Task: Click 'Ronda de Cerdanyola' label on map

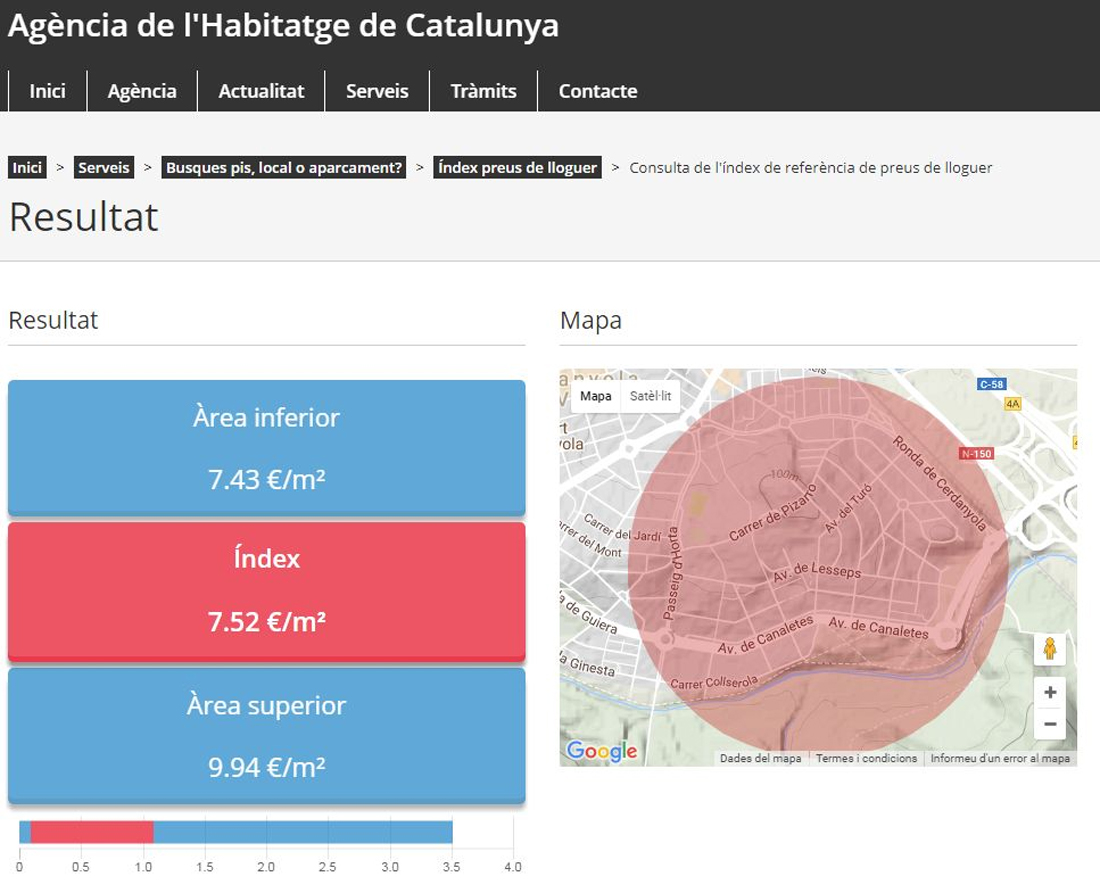Action: [939, 483]
